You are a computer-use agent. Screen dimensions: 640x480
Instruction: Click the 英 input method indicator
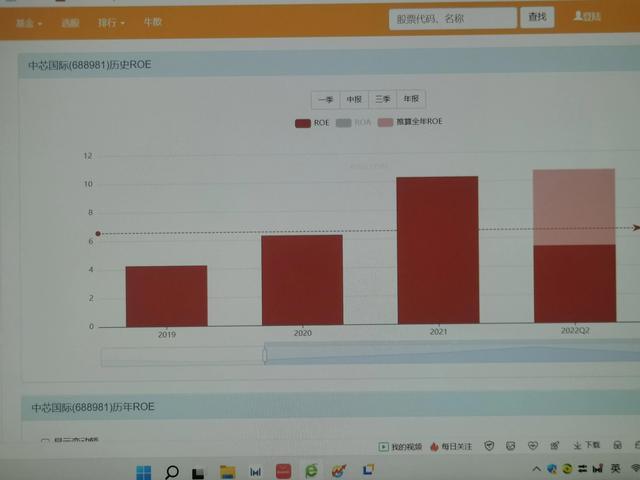coord(615,468)
